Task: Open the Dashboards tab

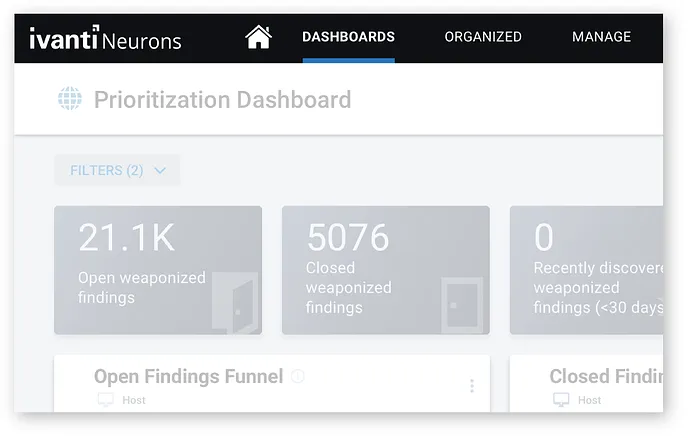Action: [x=348, y=37]
